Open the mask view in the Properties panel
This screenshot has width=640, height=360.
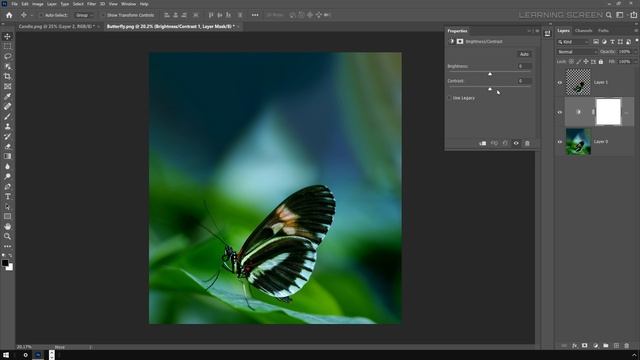point(460,41)
